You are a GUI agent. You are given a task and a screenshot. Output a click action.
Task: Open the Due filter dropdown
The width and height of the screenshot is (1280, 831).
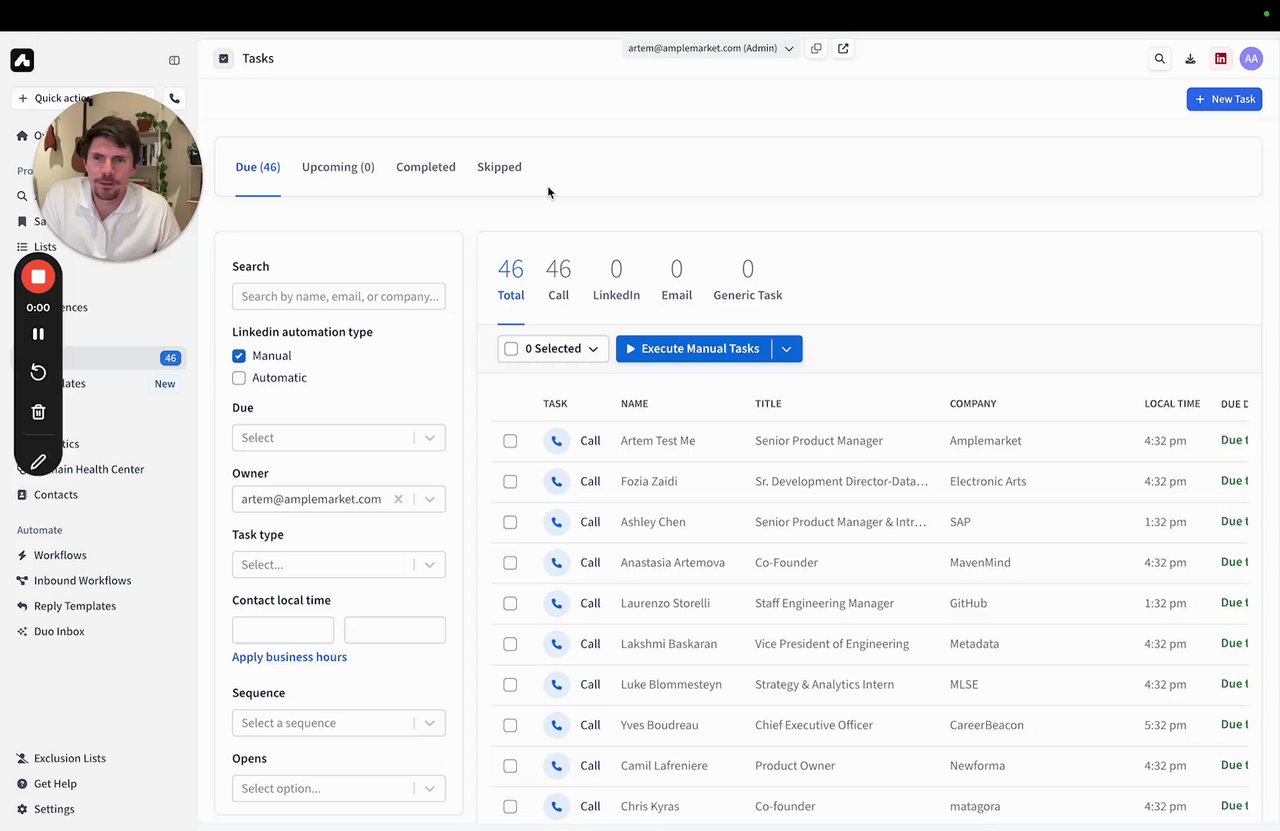click(x=339, y=438)
